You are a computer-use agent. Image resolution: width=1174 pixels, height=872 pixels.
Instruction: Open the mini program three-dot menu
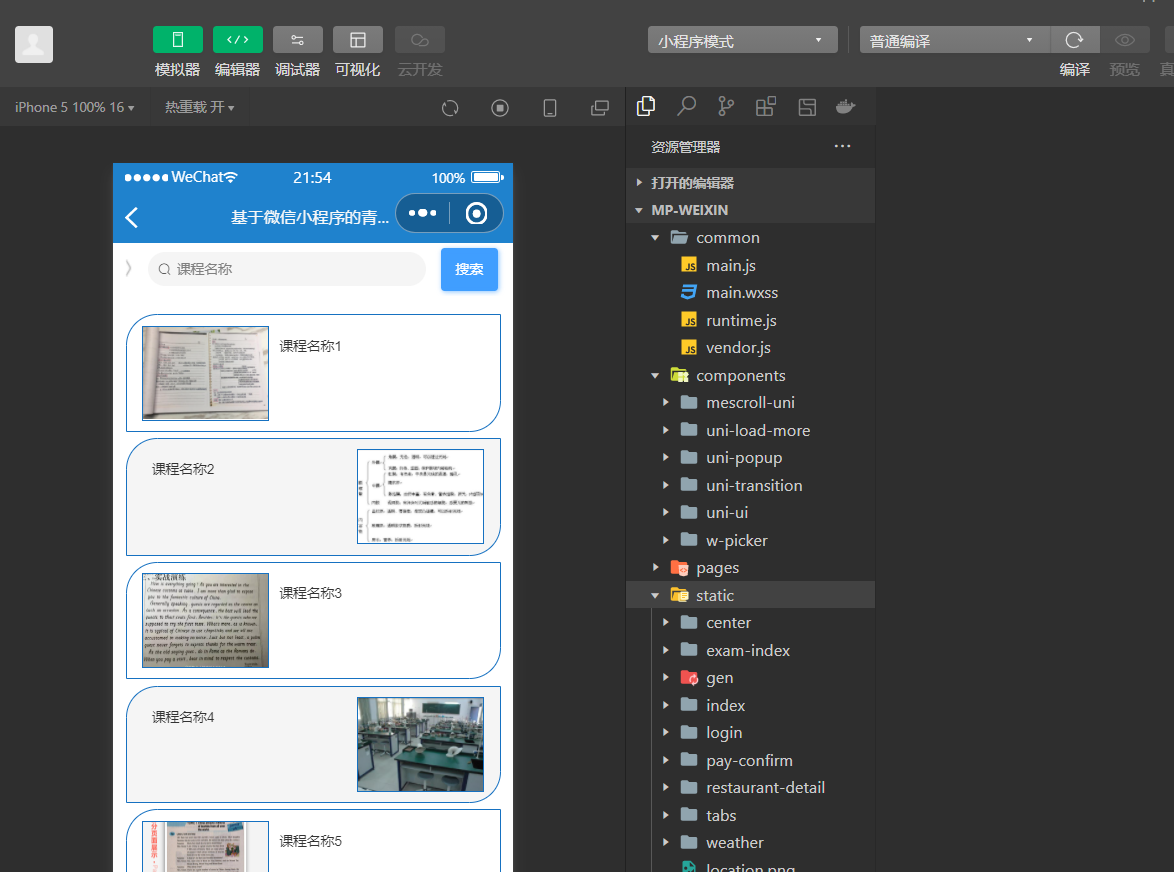[x=422, y=213]
